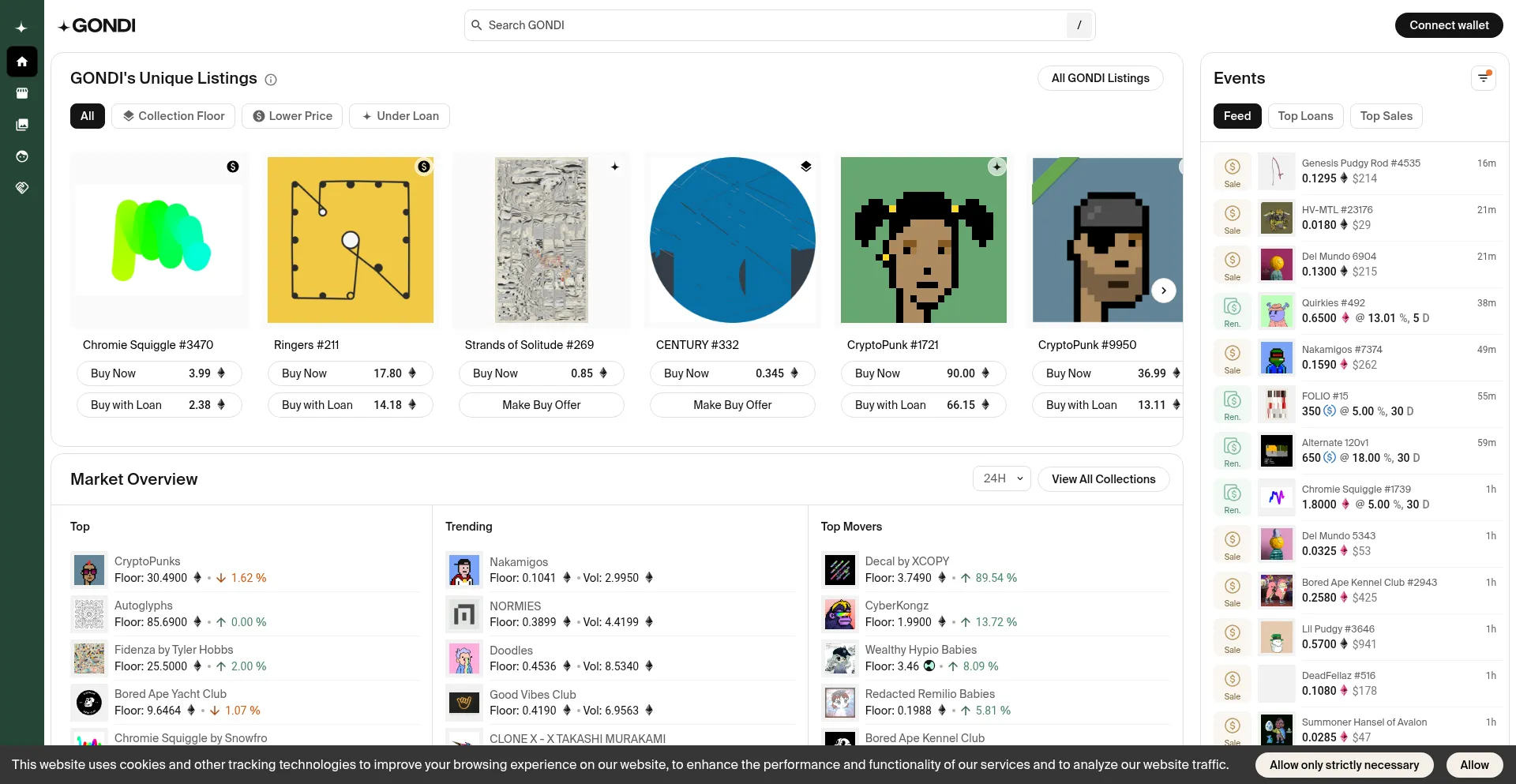Buy with Loan CryptoPunk #9950 for 13.11
This screenshot has height=784, width=1516.
click(x=1108, y=405)
